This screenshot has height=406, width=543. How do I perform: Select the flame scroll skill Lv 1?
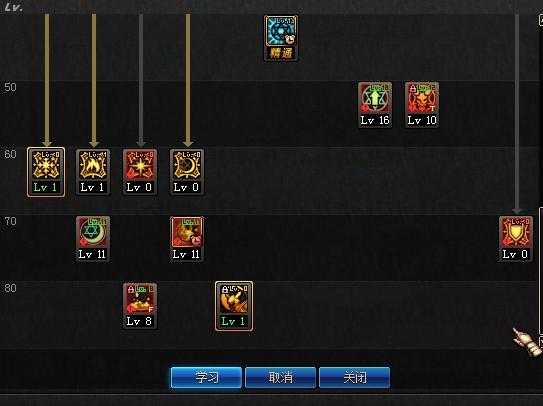click(x=93, y=172)
